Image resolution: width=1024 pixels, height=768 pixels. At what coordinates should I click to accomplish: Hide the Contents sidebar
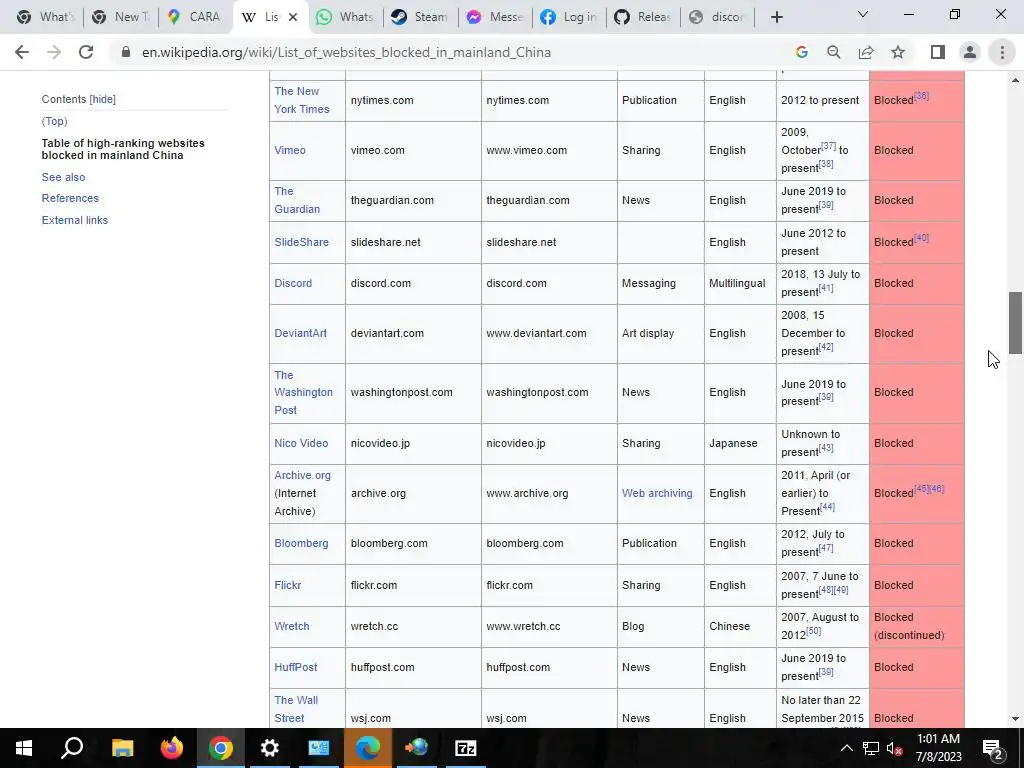103,99
